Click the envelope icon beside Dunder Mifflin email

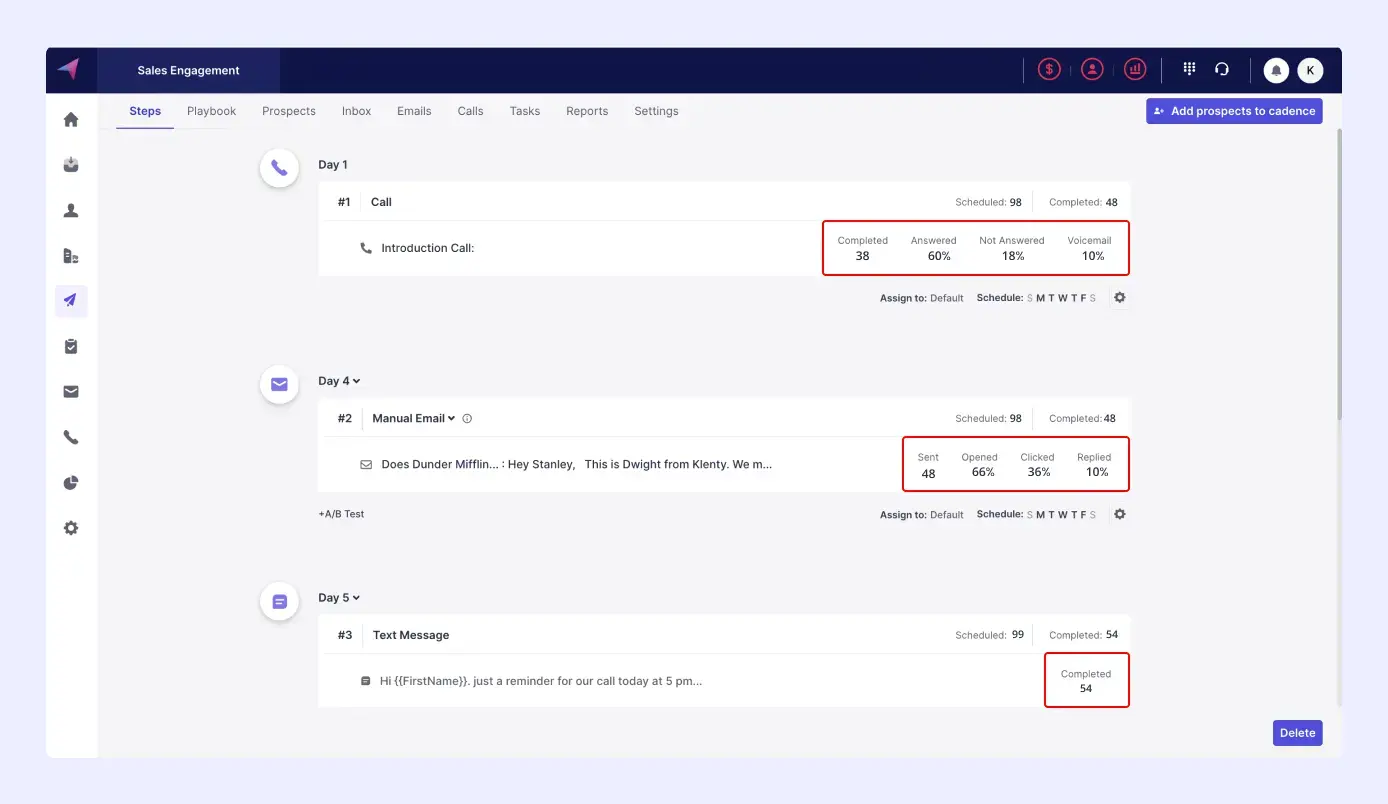point(366,465)
